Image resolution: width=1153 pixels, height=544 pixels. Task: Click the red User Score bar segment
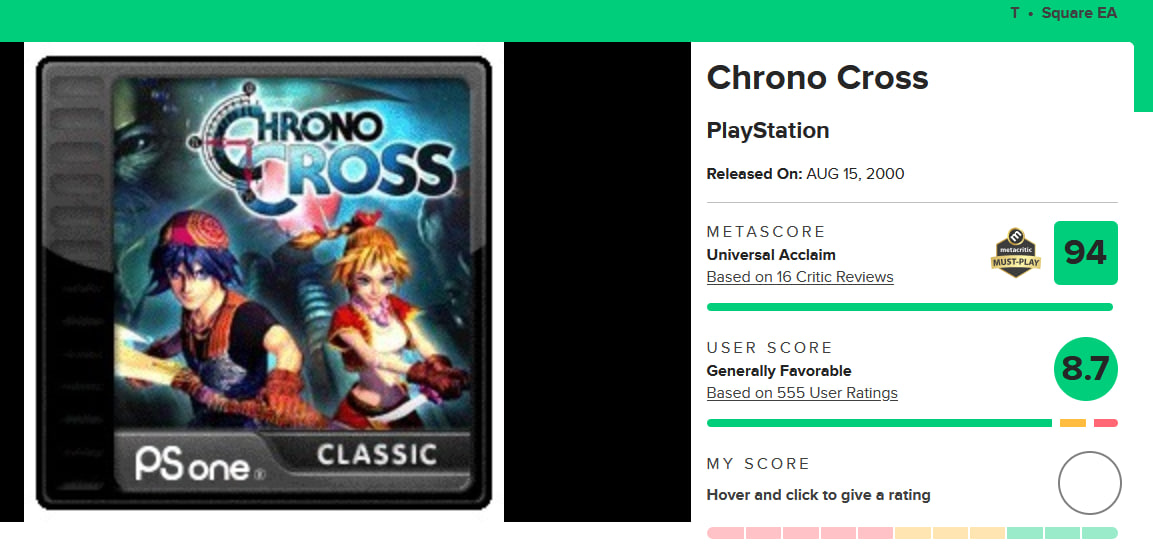[1105, 423]
